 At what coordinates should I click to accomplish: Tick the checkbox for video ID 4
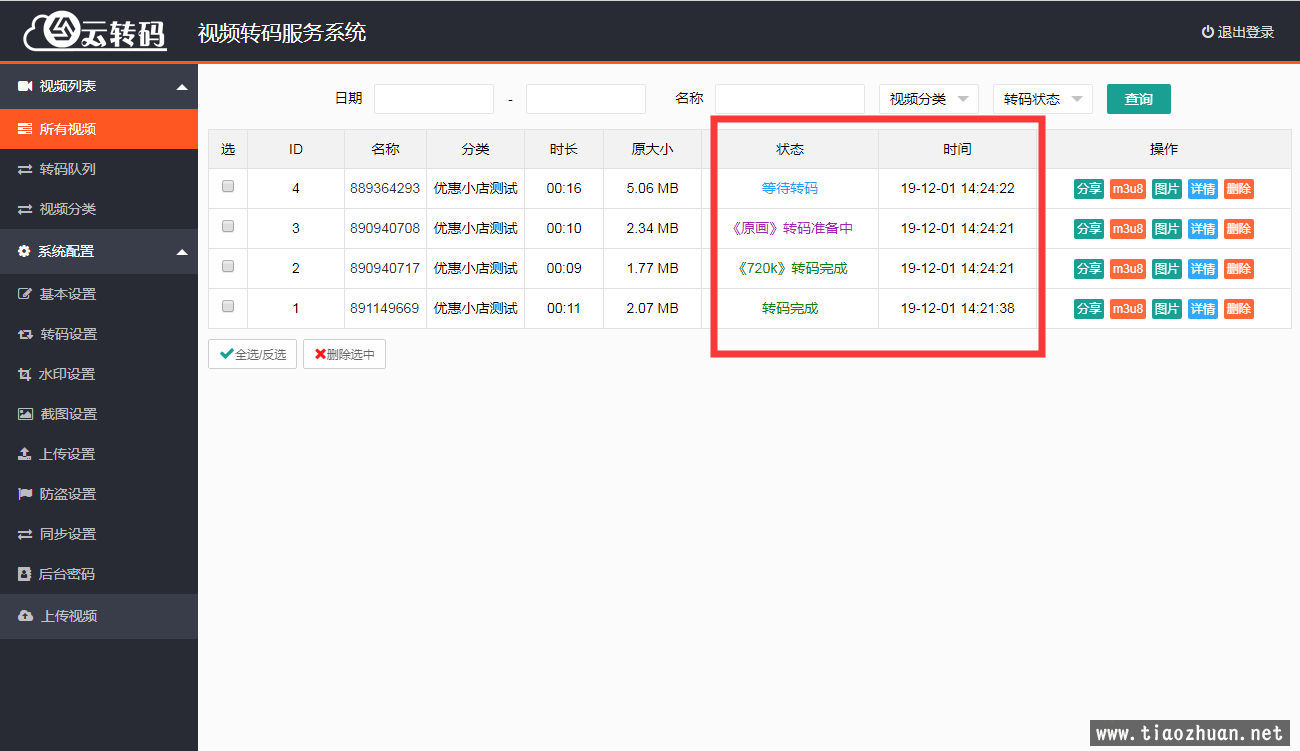pos(228,186)
